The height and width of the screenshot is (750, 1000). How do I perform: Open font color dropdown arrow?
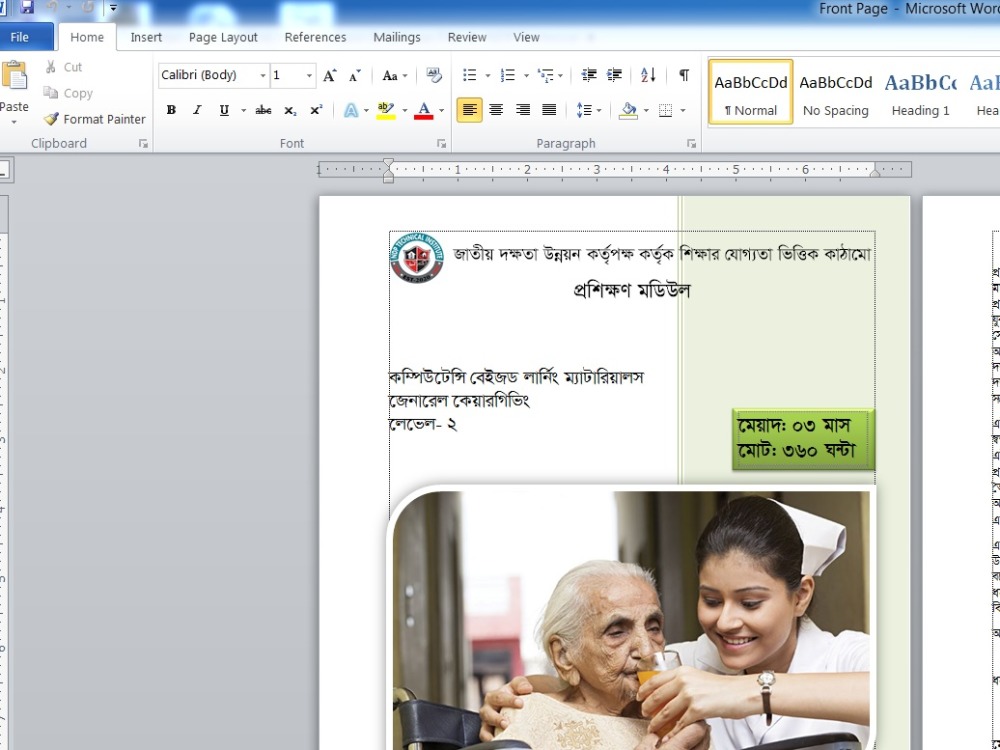441,110
